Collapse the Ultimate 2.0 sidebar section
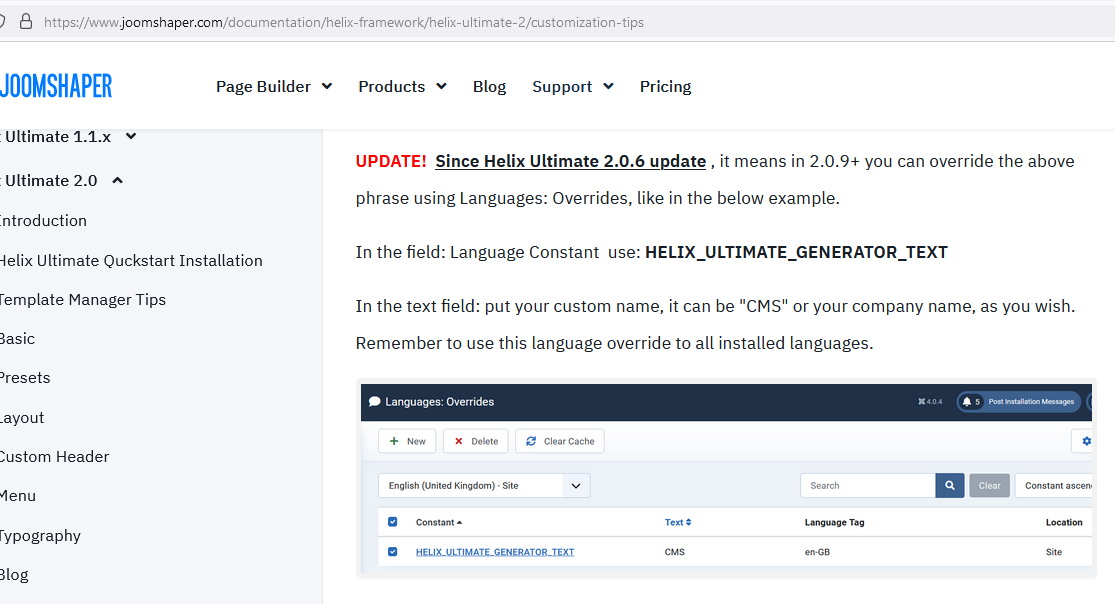The image size is (1115, 604). [117, 181]
